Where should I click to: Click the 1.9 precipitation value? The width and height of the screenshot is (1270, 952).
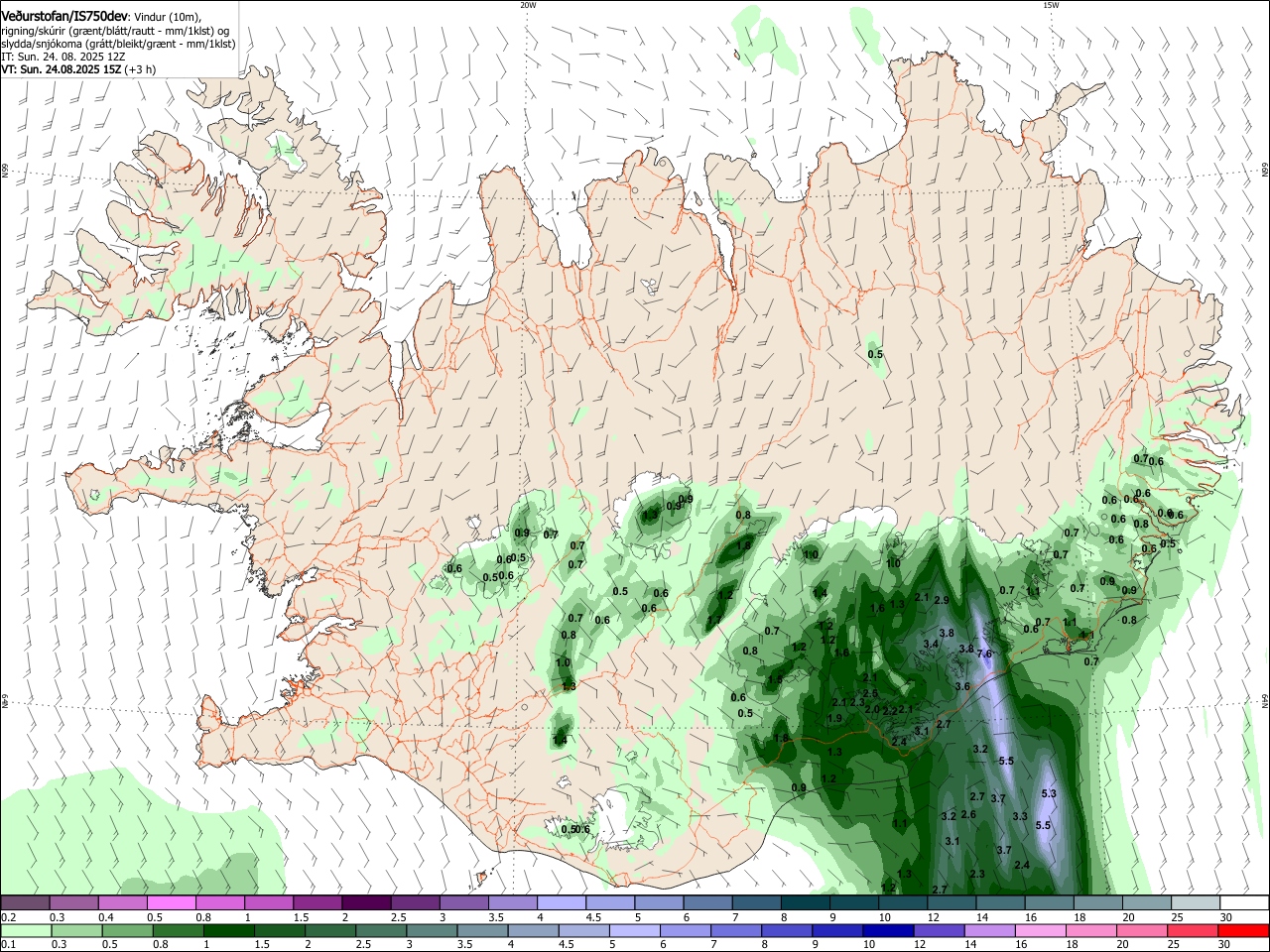point(834,718)
